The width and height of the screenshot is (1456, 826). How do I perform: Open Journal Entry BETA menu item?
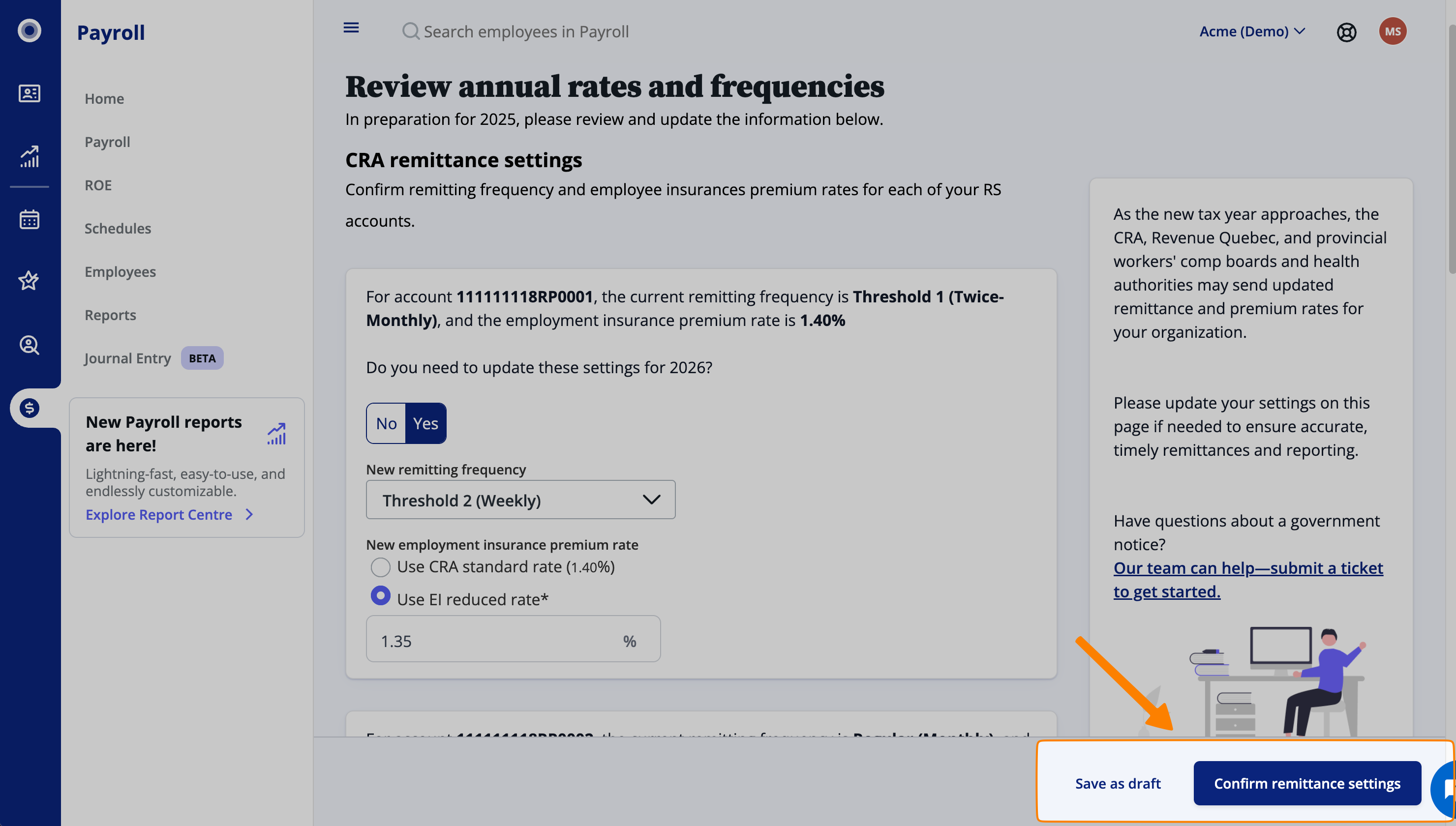(x=128, y=358)
